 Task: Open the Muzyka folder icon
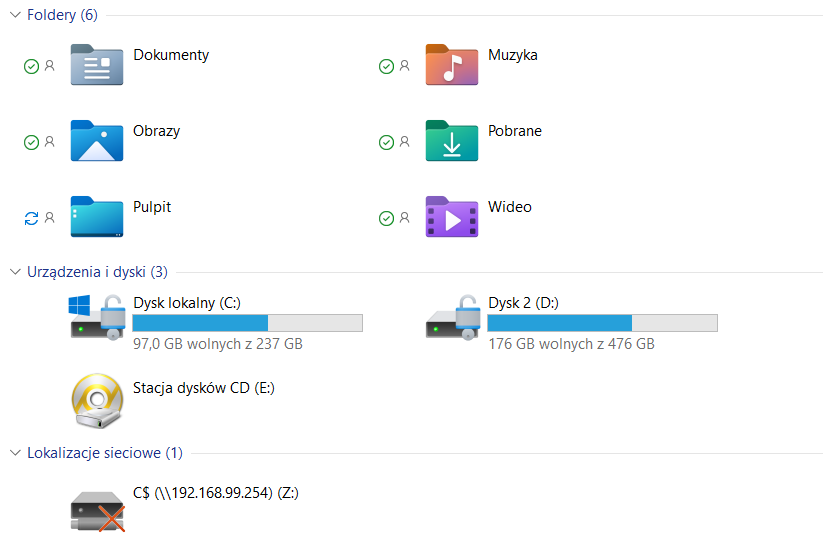coord(452,65)
